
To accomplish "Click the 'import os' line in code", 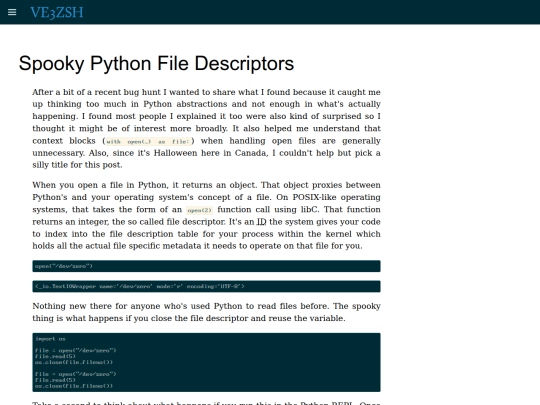I will coord(50,339).
